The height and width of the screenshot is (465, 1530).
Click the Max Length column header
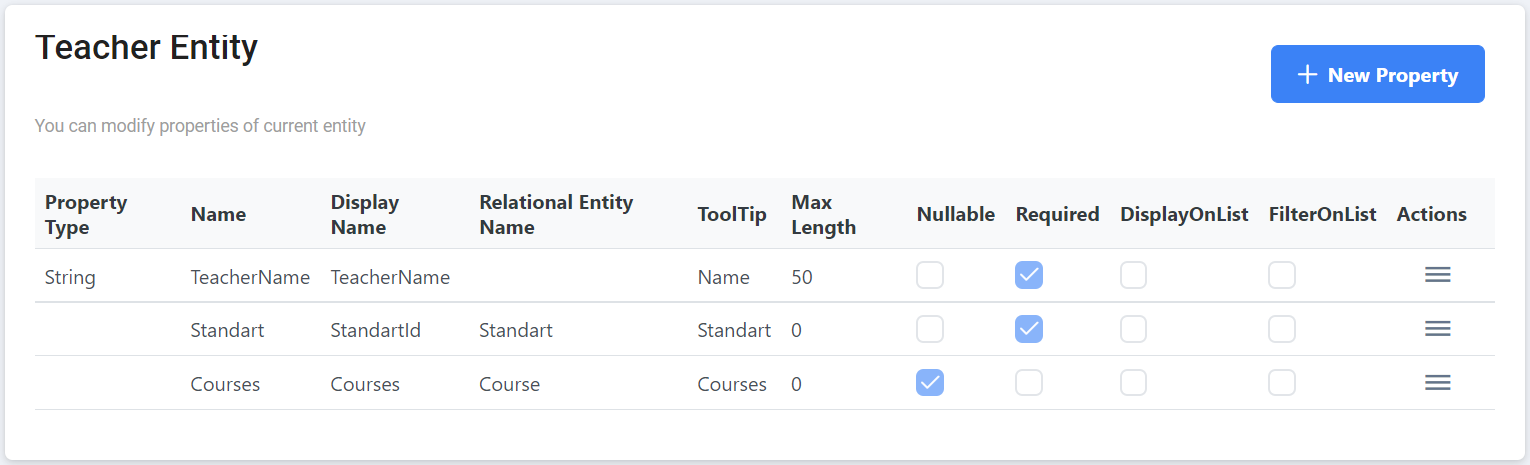click(x=823, y=214)
